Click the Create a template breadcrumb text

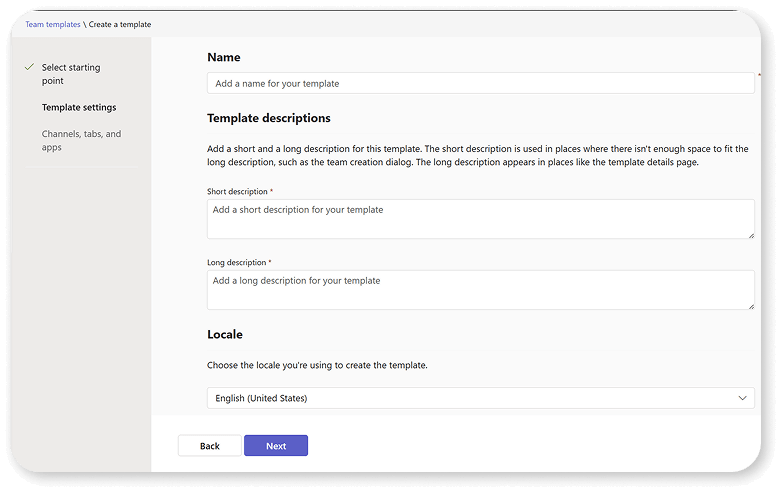coord(120,24)
